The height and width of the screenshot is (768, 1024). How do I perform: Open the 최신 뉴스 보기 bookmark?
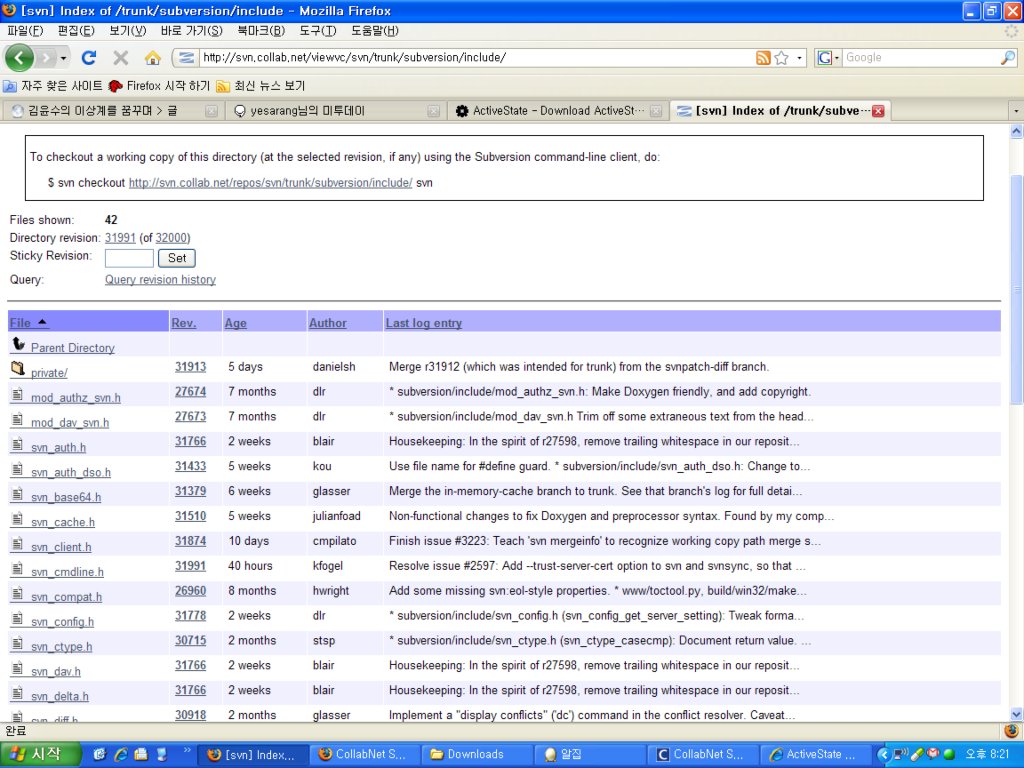click(x=261, y=86)
